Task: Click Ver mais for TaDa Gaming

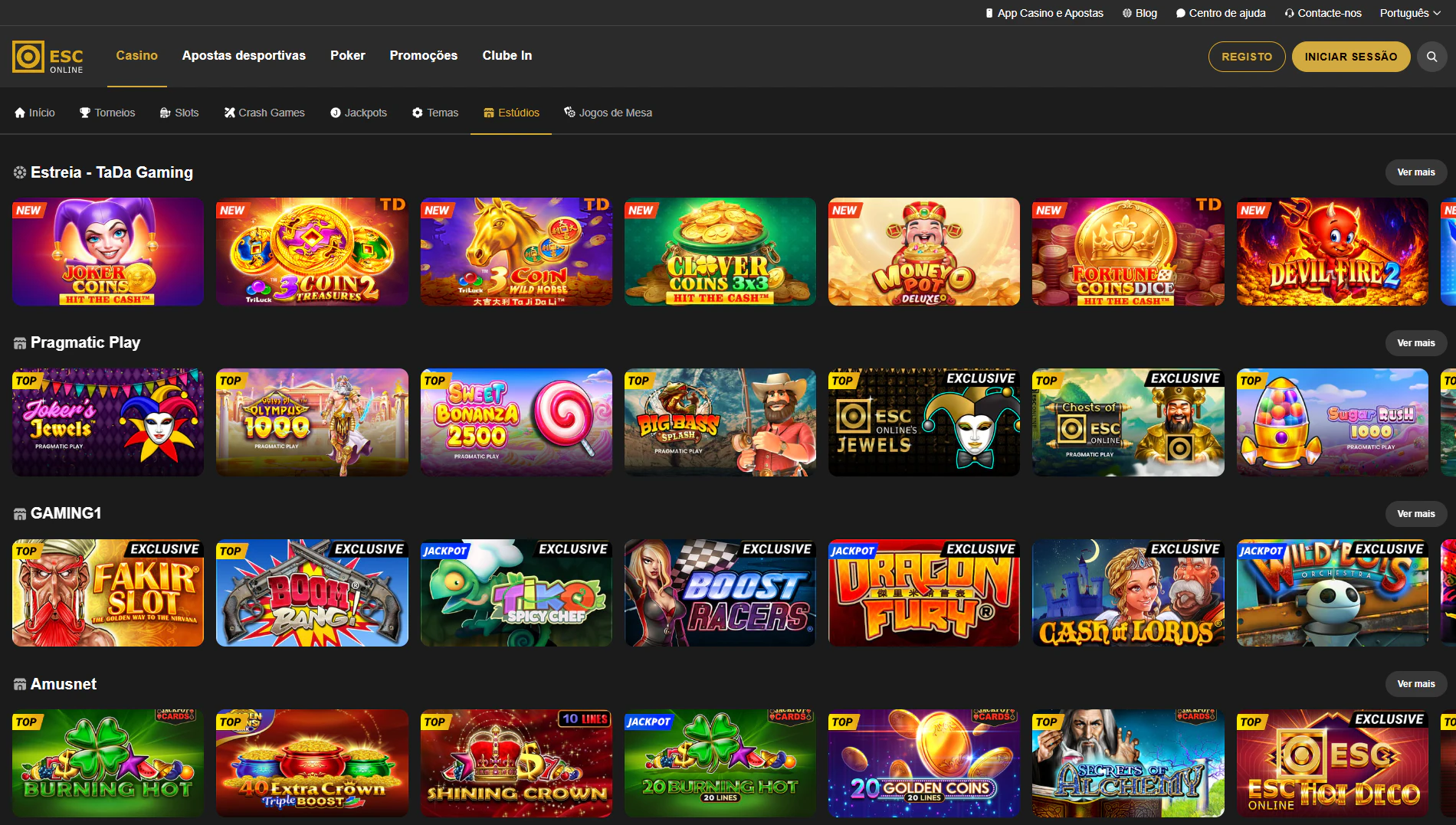Action: tap(1416, 172)
